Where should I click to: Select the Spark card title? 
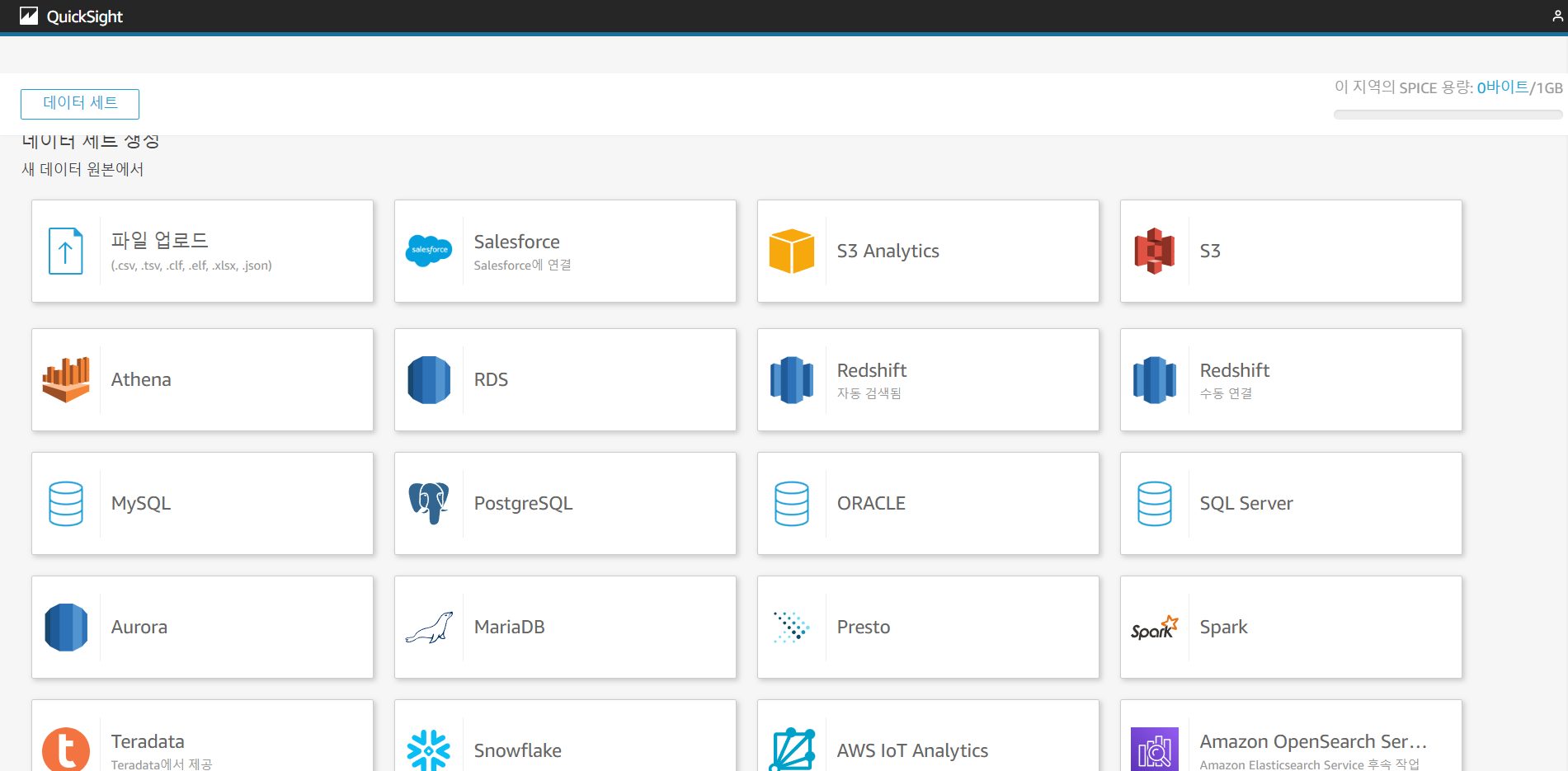coord(1223,627)
